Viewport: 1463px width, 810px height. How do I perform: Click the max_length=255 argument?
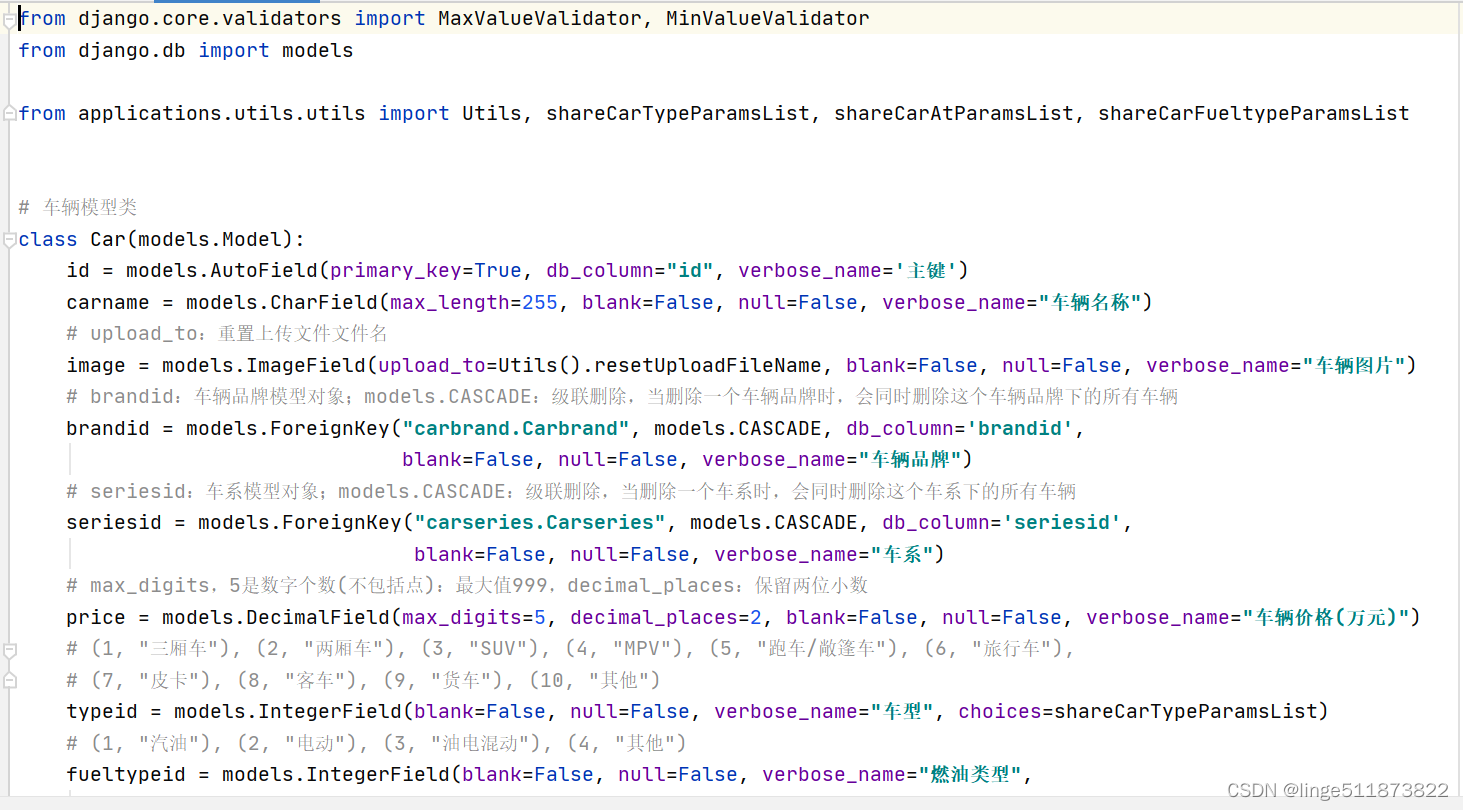[x=474, y=302]
